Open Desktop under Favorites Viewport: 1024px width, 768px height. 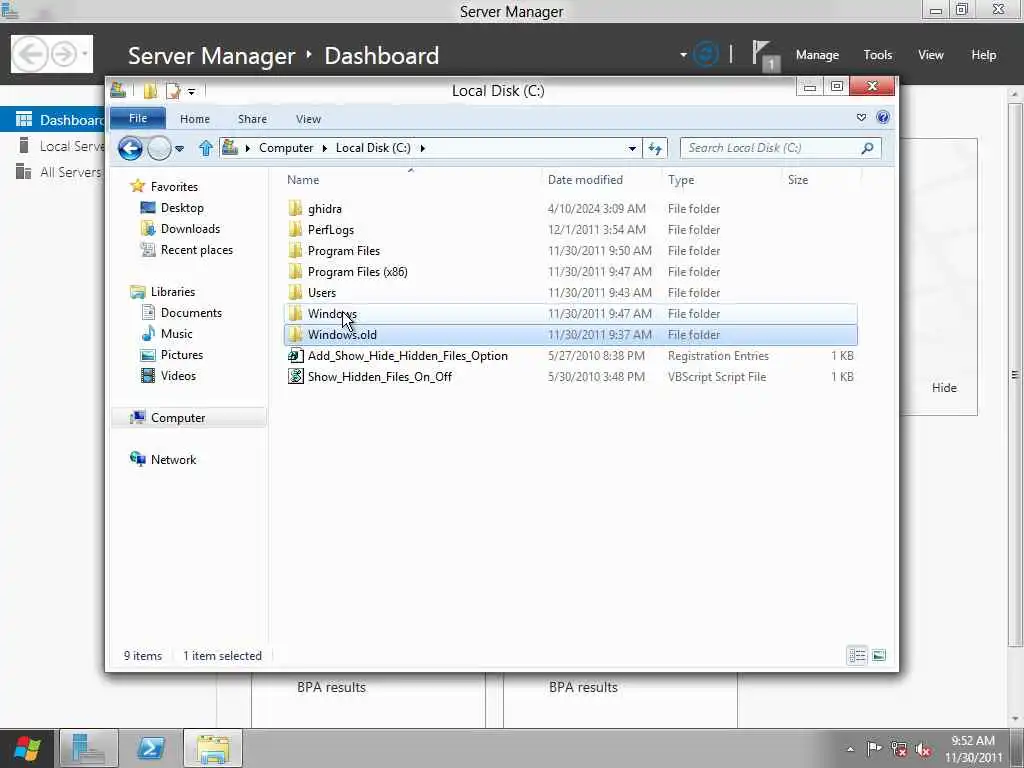[182, 208]
